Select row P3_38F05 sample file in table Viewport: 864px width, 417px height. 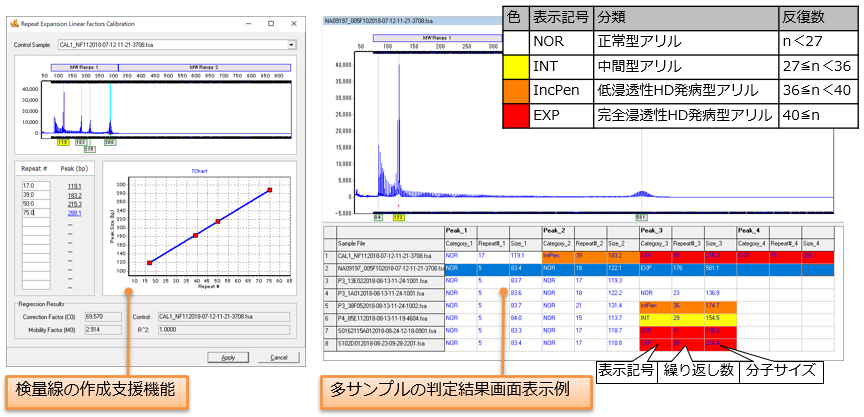coord(385,305)
